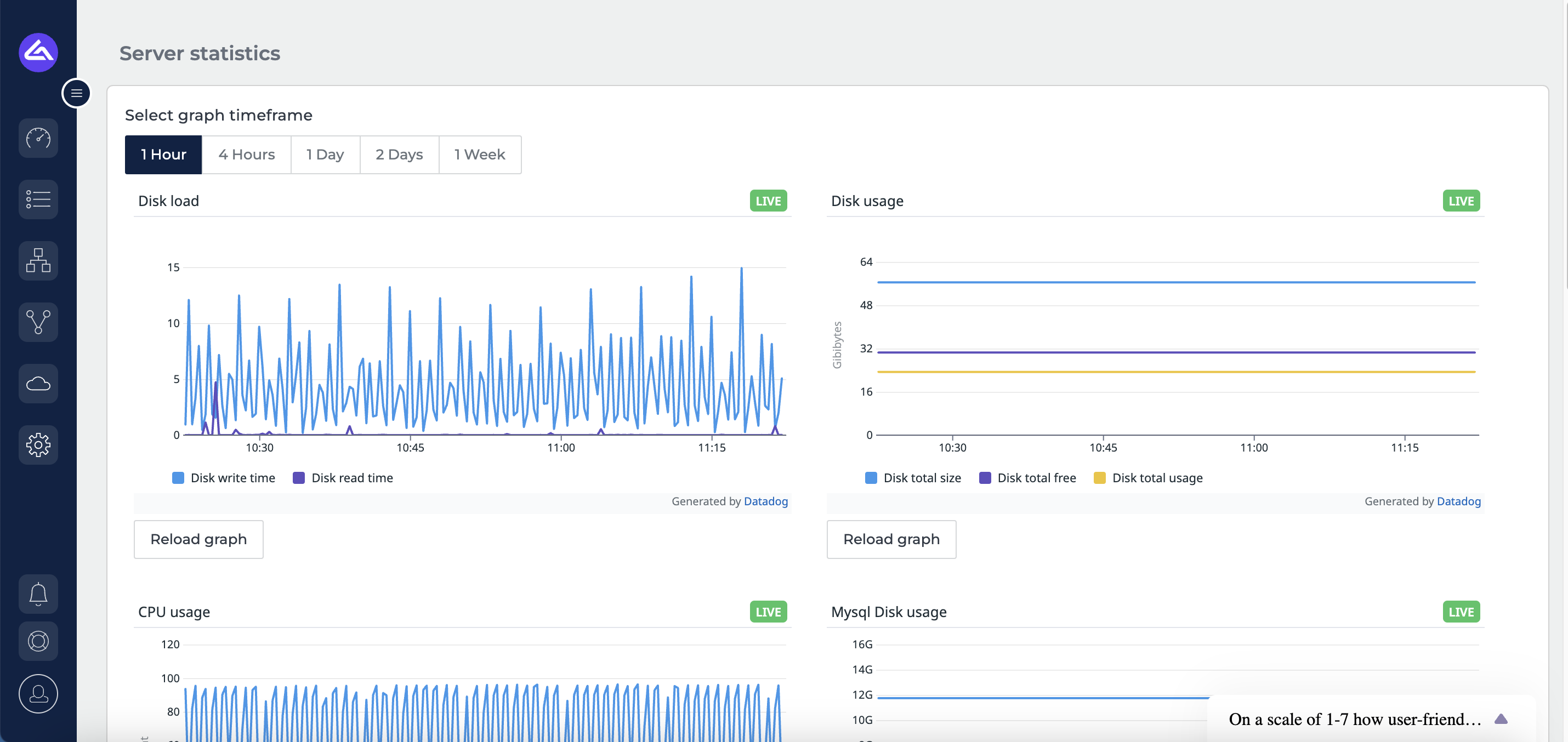Screen dimensions: 1568x742
Task: Click the Disk read time legend text
Action: [352, 477]
